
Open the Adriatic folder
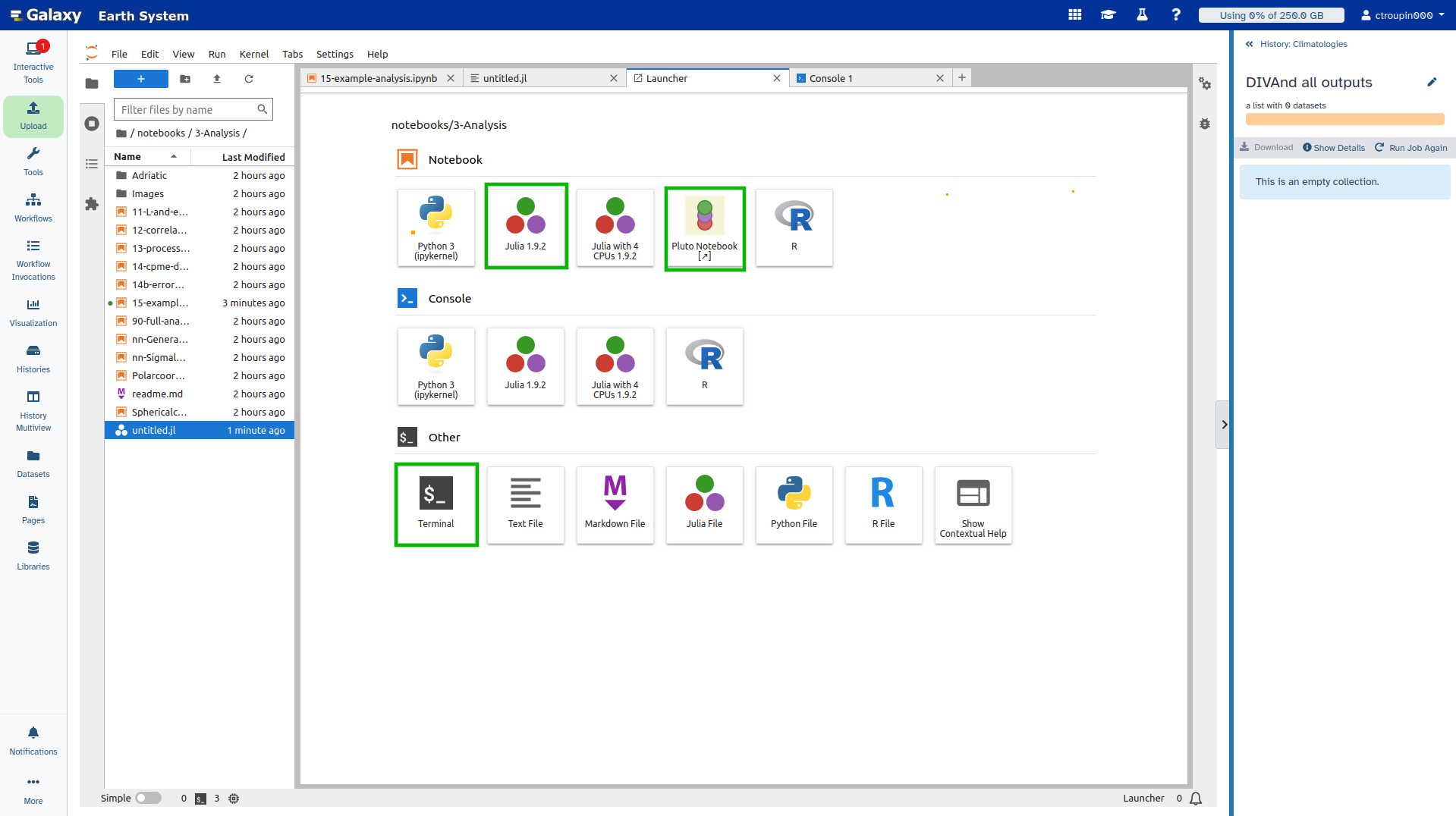(x=149, y=175)
